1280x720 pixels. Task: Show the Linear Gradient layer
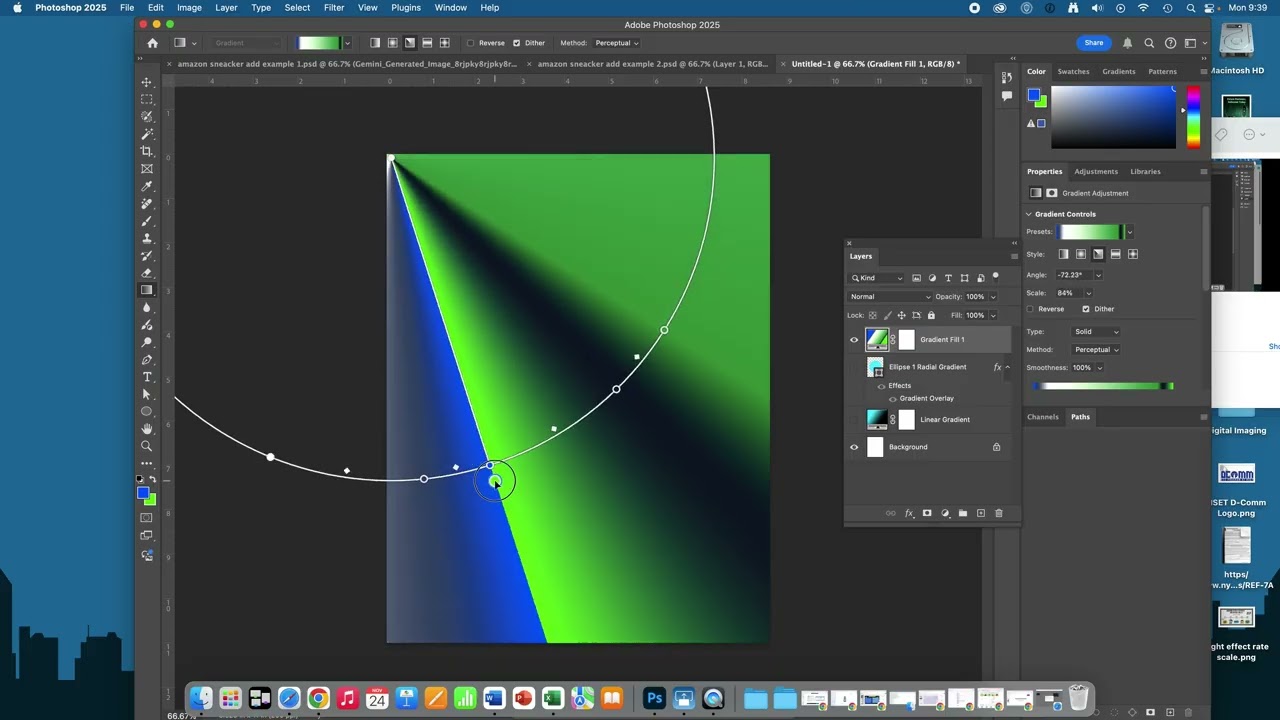pyautogui.click(x=854, y=420)
